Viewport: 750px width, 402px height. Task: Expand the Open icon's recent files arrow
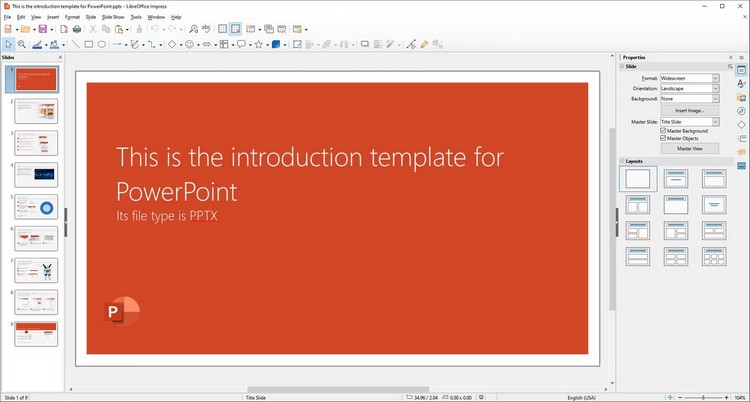34,30
